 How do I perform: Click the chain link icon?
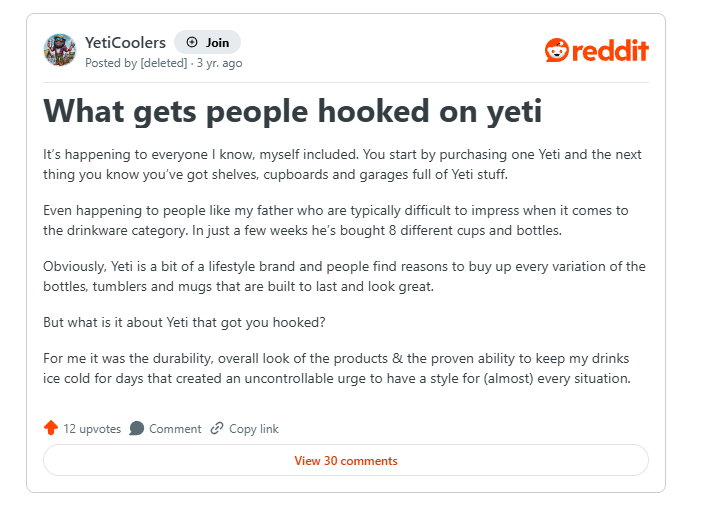point(217,428)
